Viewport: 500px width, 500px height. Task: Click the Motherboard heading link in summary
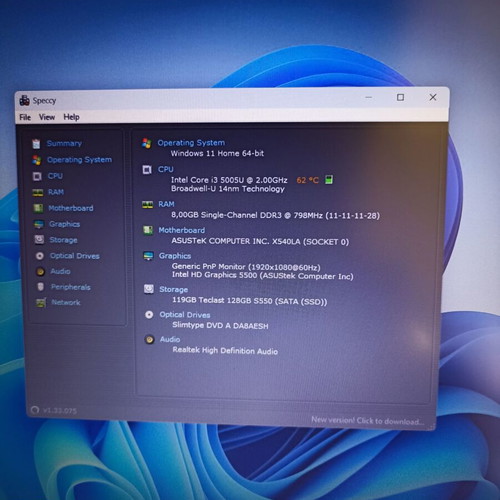[x=182, y=230]
